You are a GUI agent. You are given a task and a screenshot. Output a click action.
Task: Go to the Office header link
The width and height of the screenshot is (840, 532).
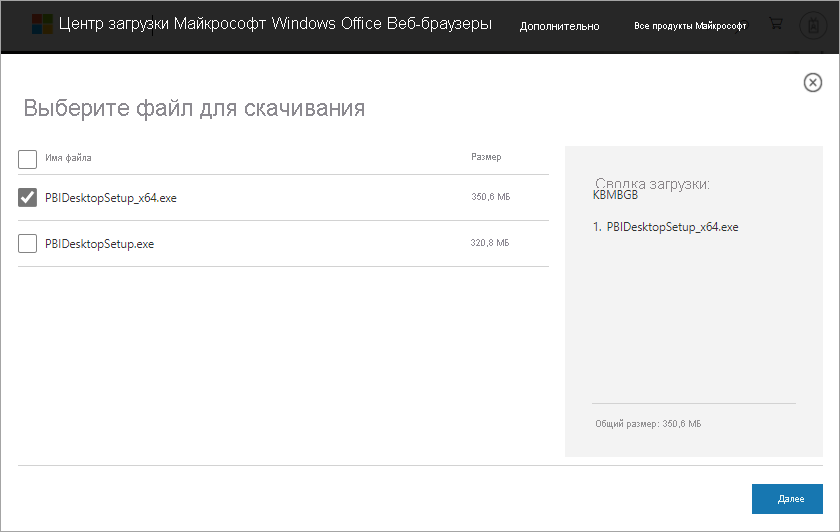tap(362, 24)
